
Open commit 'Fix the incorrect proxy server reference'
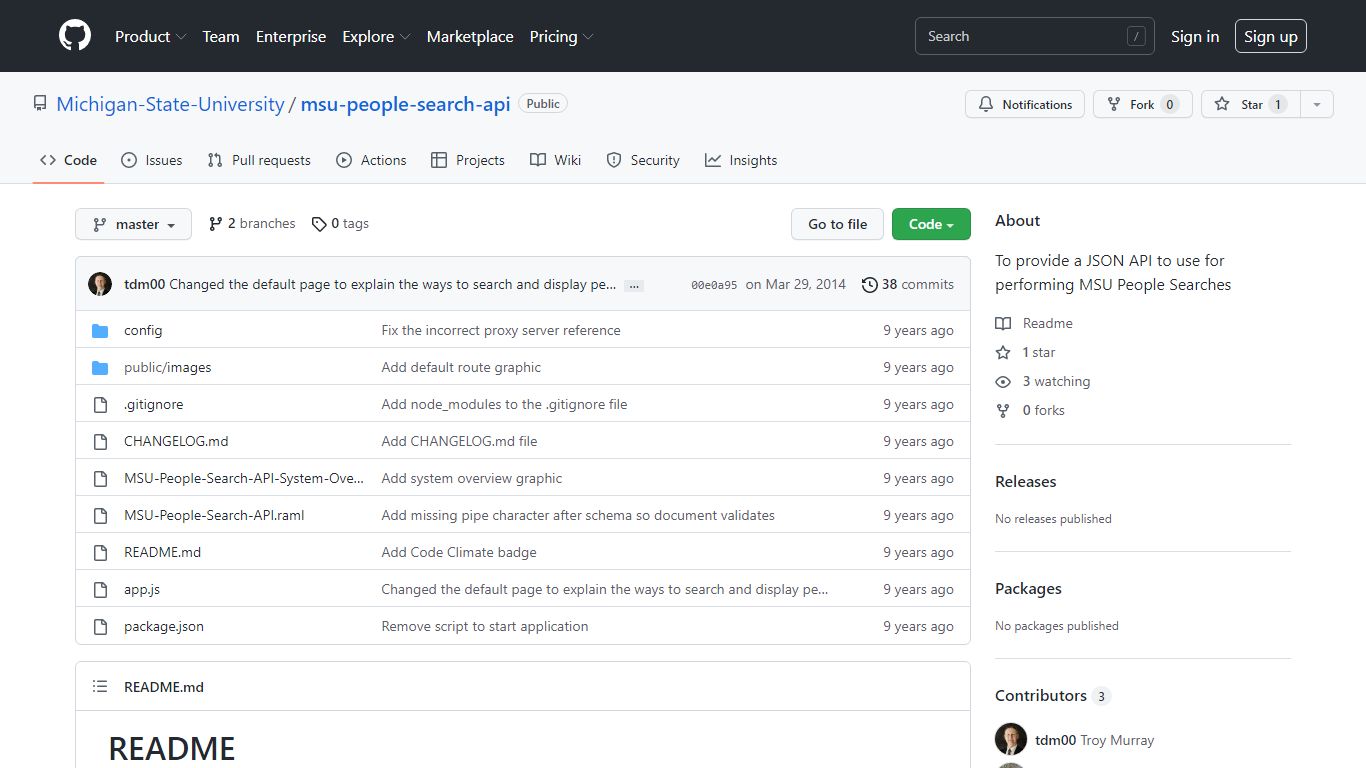[501, 330]
